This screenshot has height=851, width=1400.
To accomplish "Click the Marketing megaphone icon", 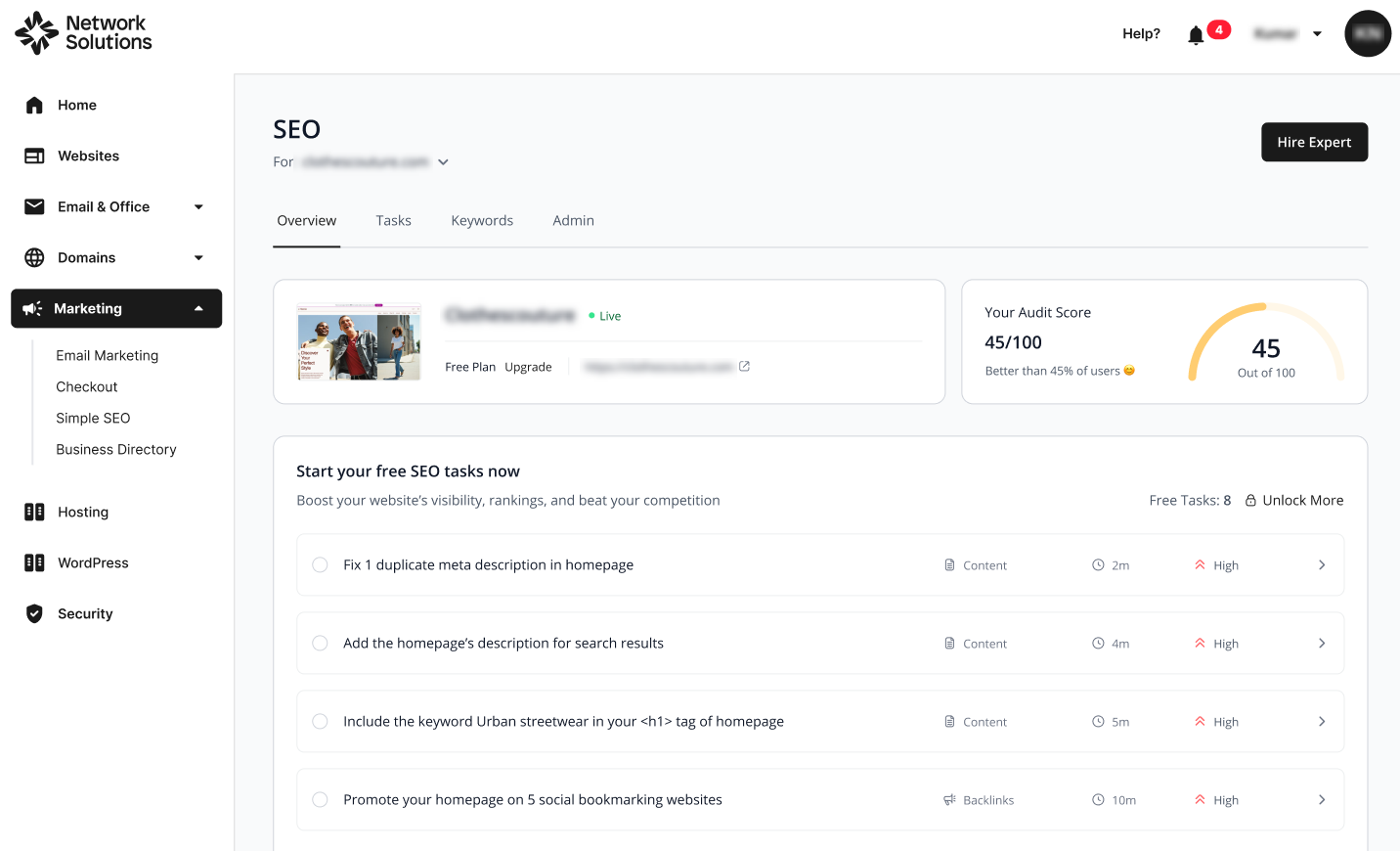I will 32,308.
